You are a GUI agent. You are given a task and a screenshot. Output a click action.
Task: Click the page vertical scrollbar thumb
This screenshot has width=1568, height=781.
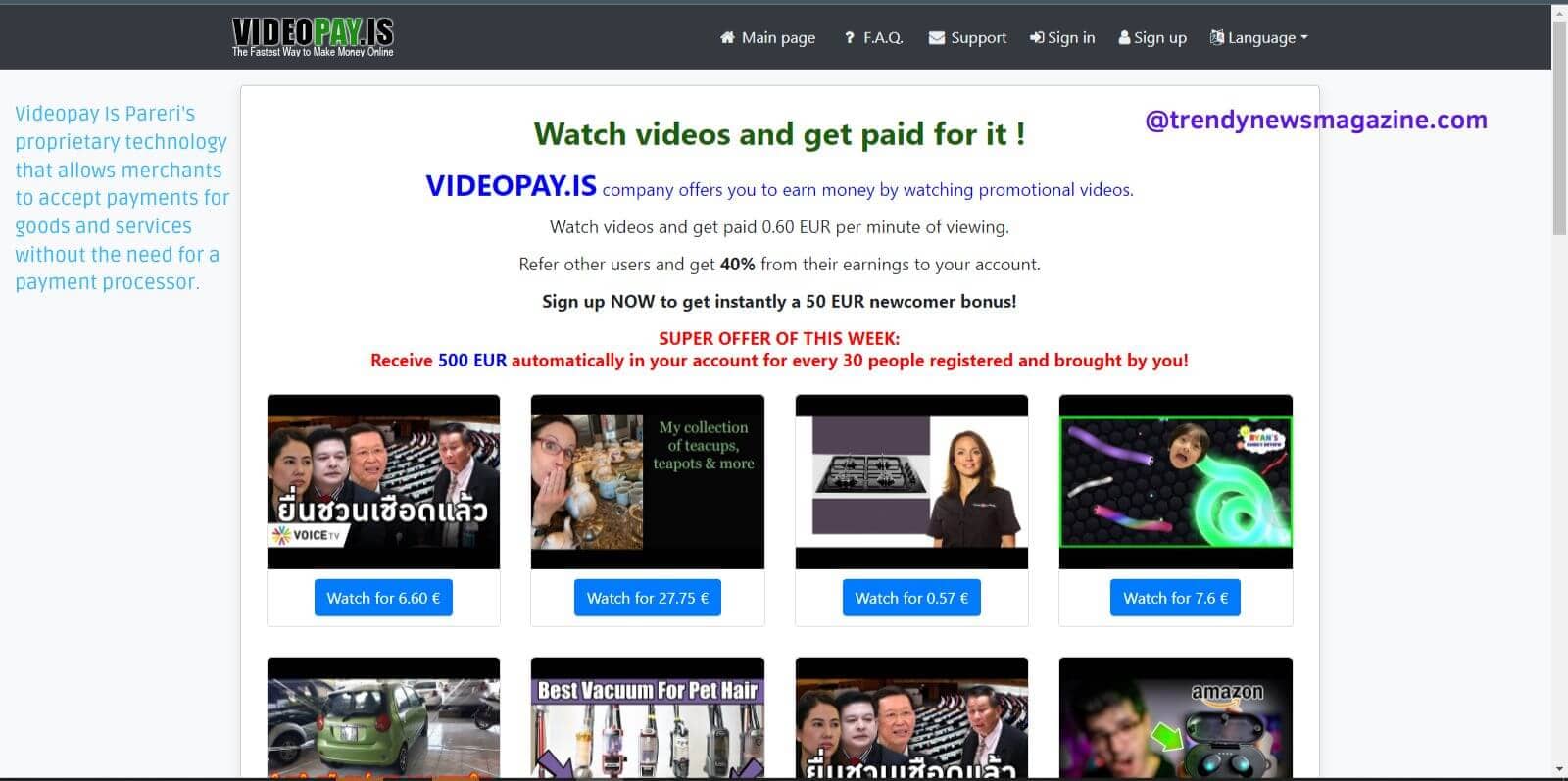1559,127
